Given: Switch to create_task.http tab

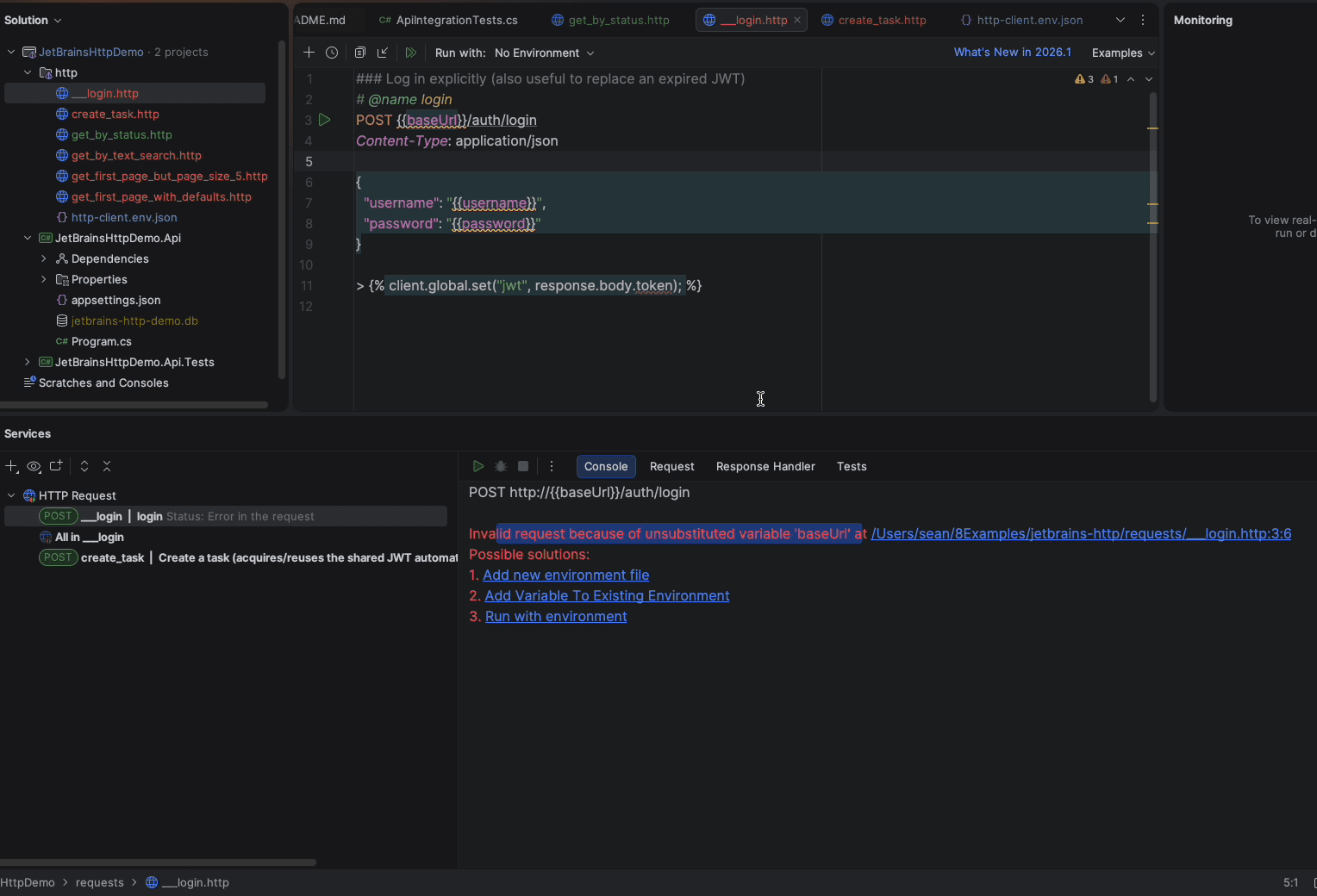Looking at the screenshot, I should (x=874, y=20).
